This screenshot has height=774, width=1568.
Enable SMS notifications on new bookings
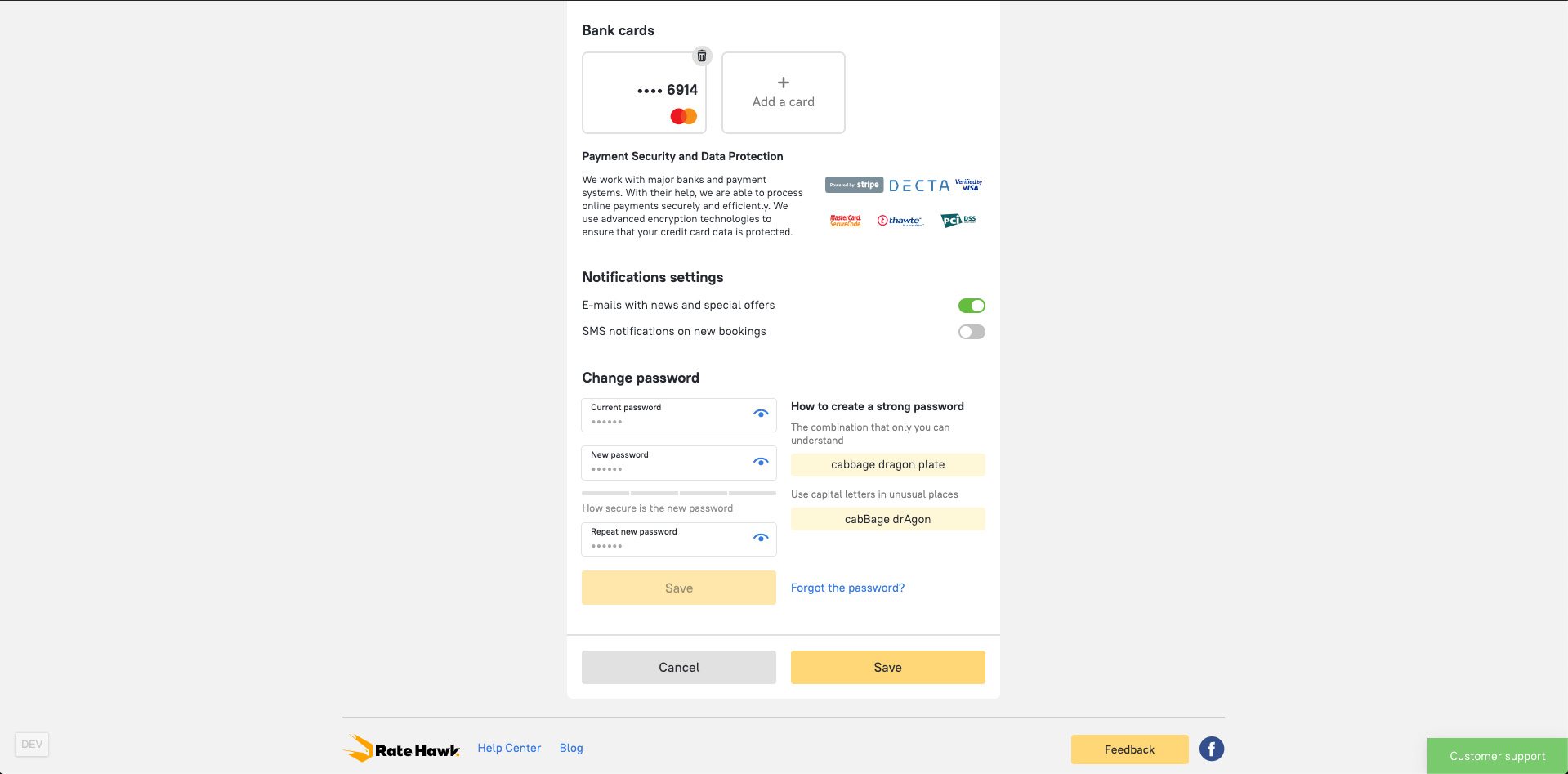971,332
